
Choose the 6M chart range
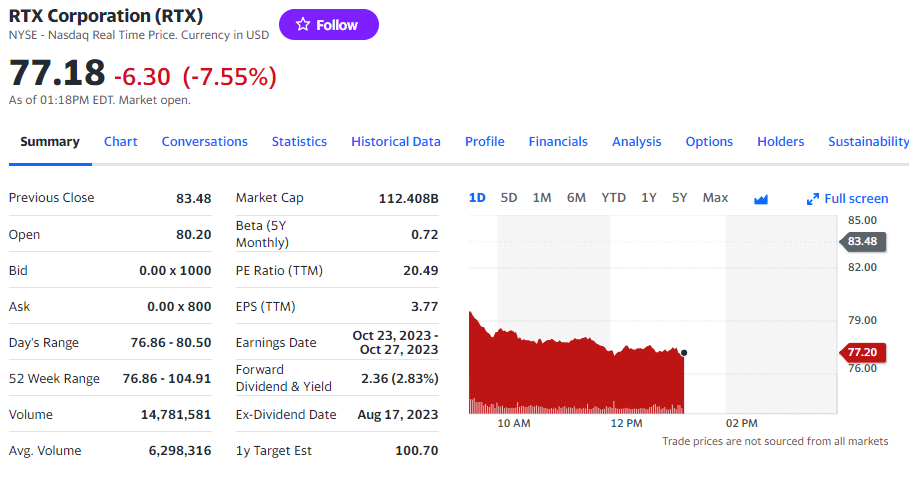pos(576,197)
